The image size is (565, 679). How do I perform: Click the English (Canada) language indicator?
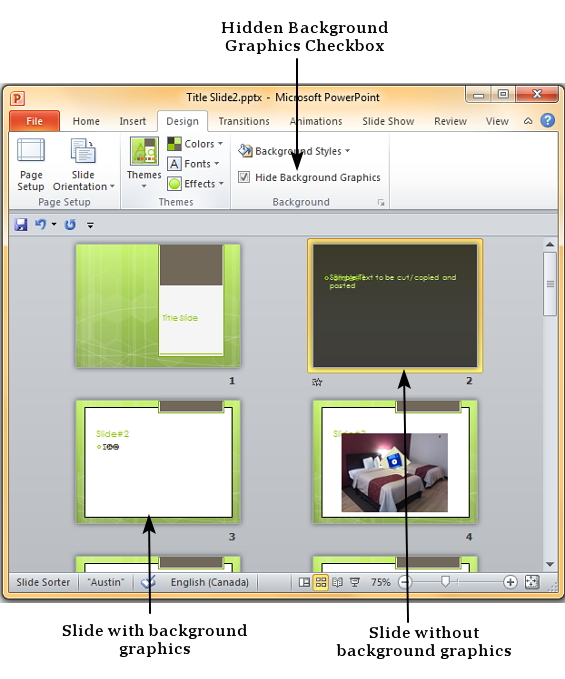(210, 582)
